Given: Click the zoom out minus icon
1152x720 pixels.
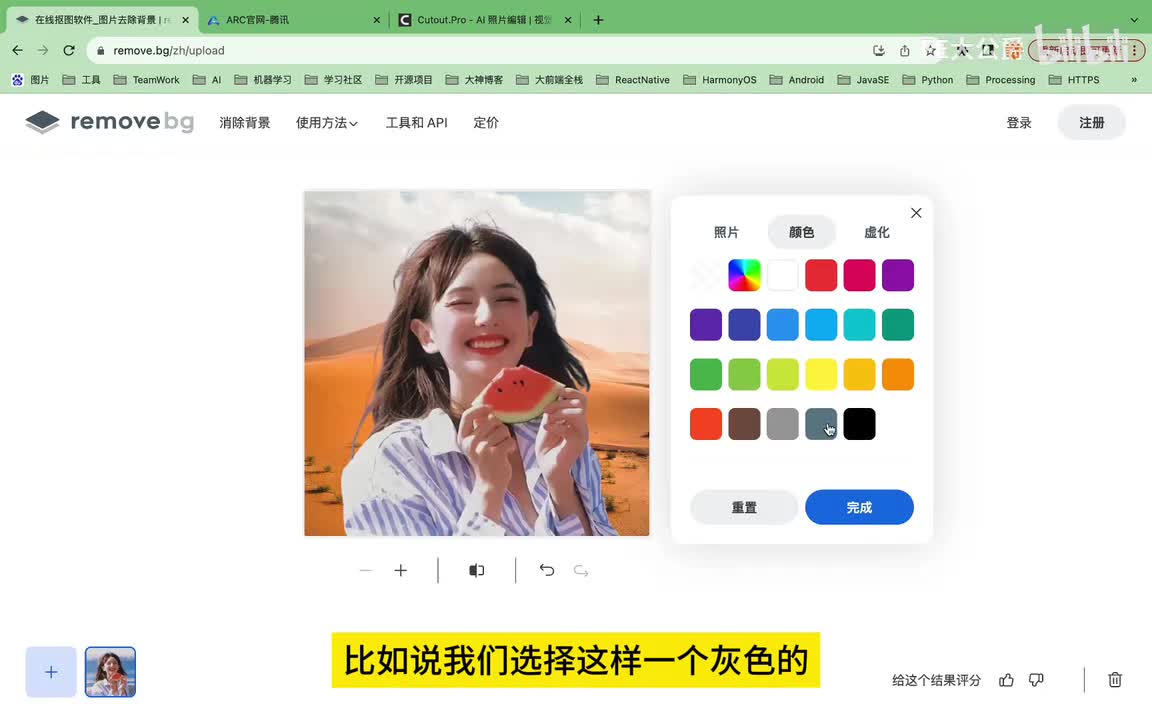Looking at the screenshot, I should [x=366, y=570].
